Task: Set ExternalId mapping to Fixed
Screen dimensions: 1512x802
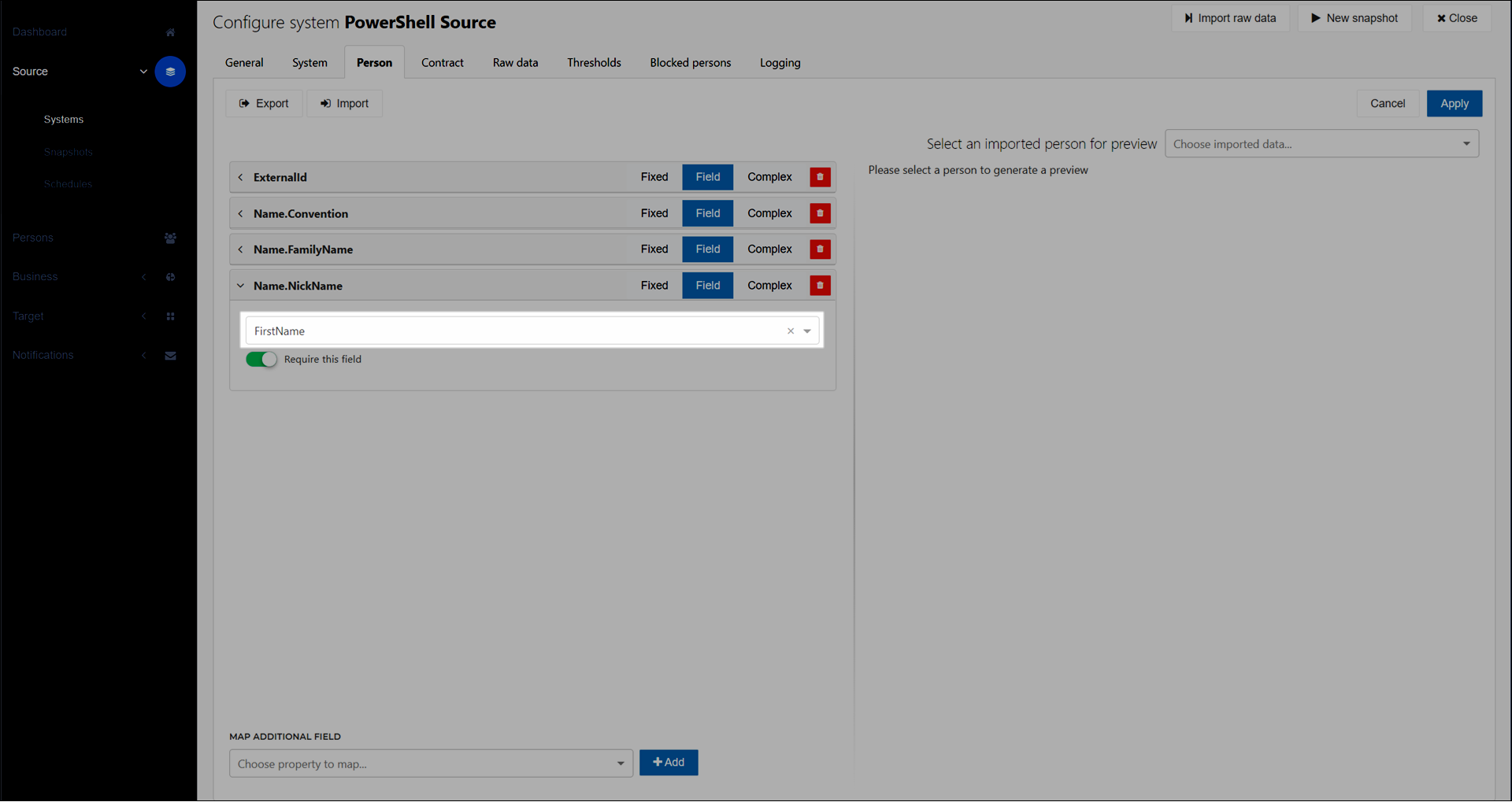Action: [x=654, y=177]
